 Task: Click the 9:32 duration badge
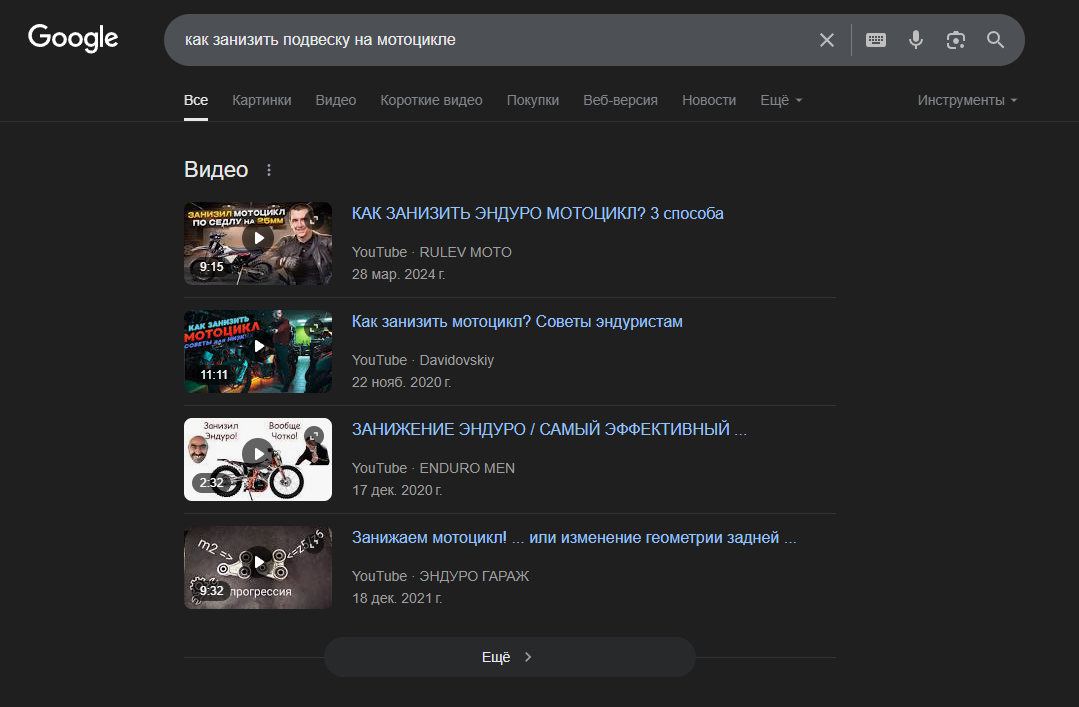click(211, 591)
